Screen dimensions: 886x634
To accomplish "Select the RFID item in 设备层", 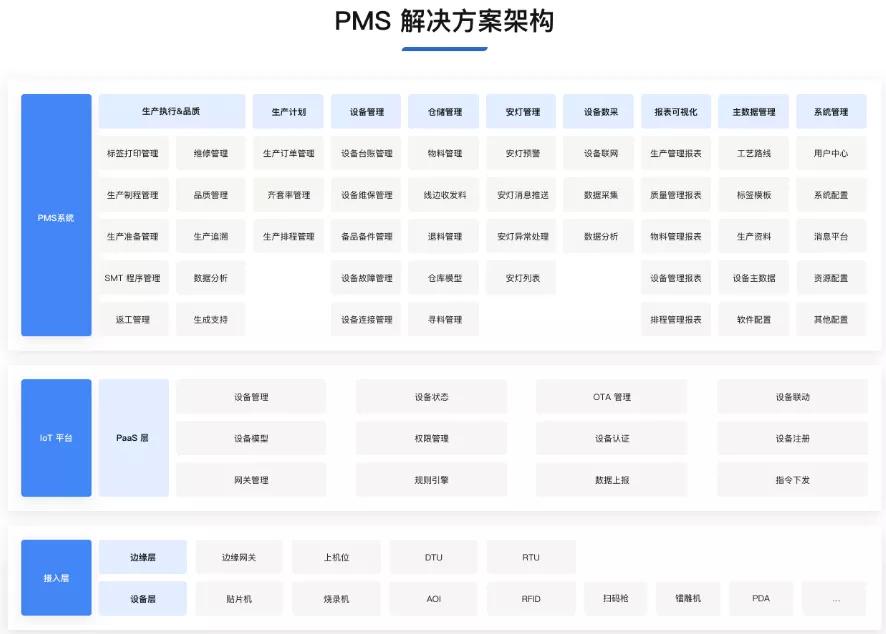I will pos(530,598).
